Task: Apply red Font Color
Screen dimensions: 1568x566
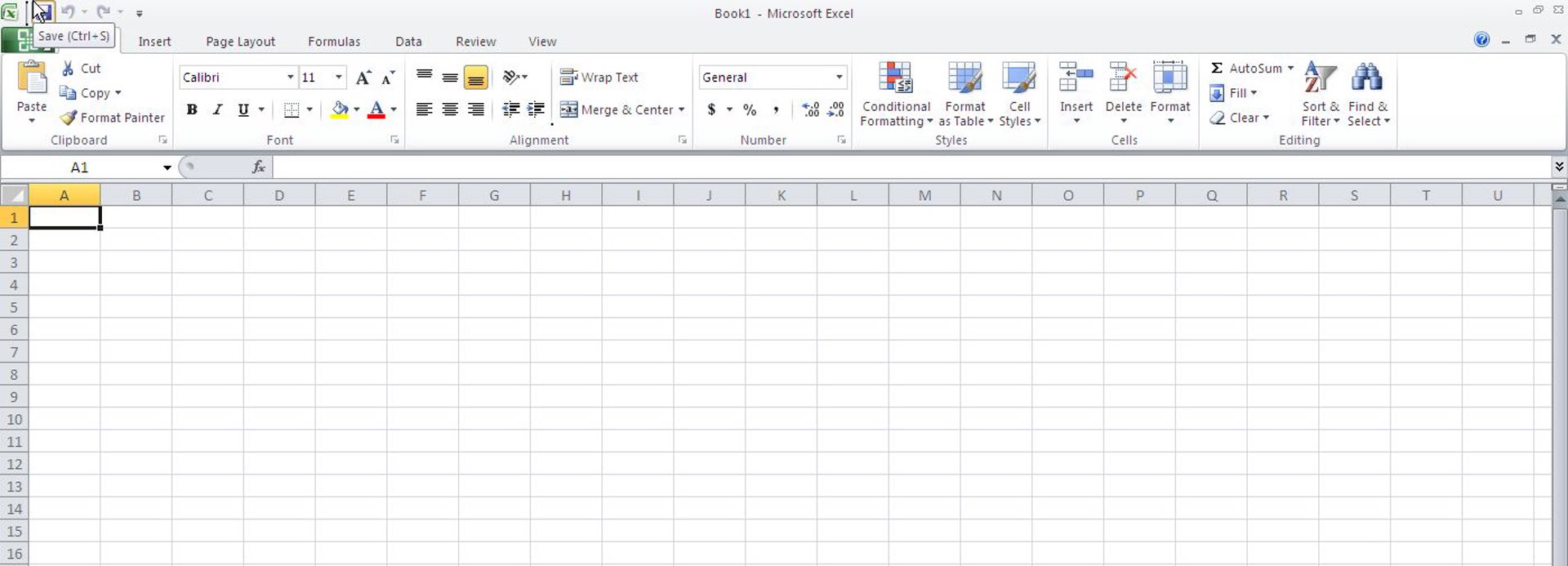Action: 376,109
